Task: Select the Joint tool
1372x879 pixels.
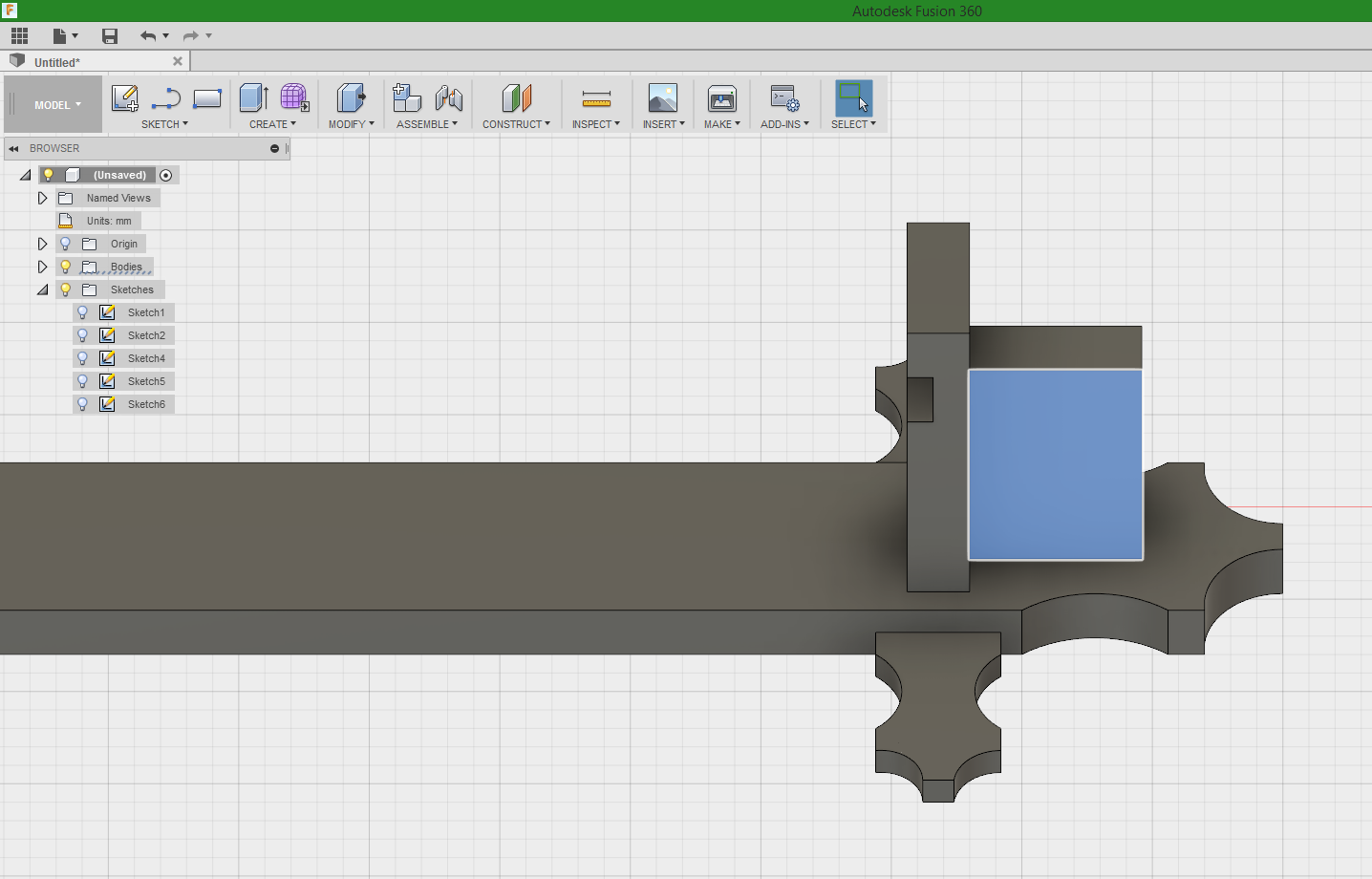Action: [449, 97]
